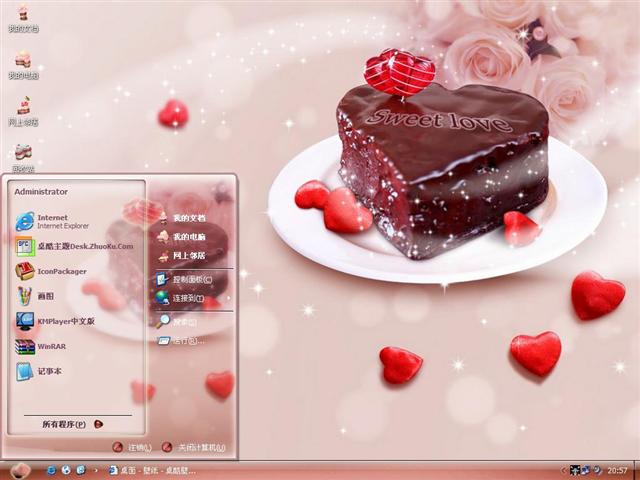640x480 pixels.
Task: Open Internet Explorer quick launch icon
Action: point(51,470)
